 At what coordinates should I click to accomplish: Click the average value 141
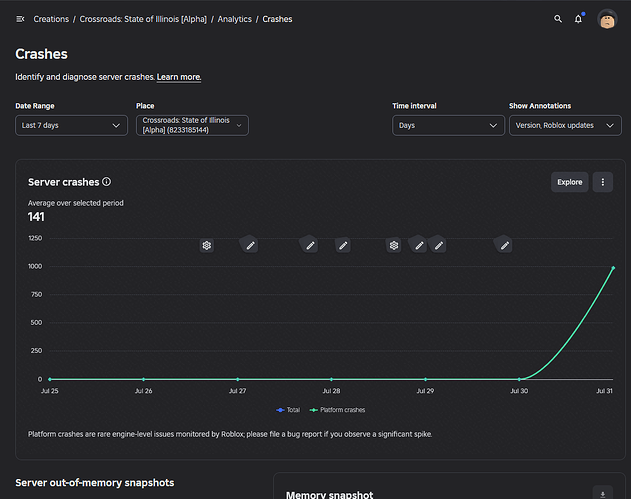(36, 217)
